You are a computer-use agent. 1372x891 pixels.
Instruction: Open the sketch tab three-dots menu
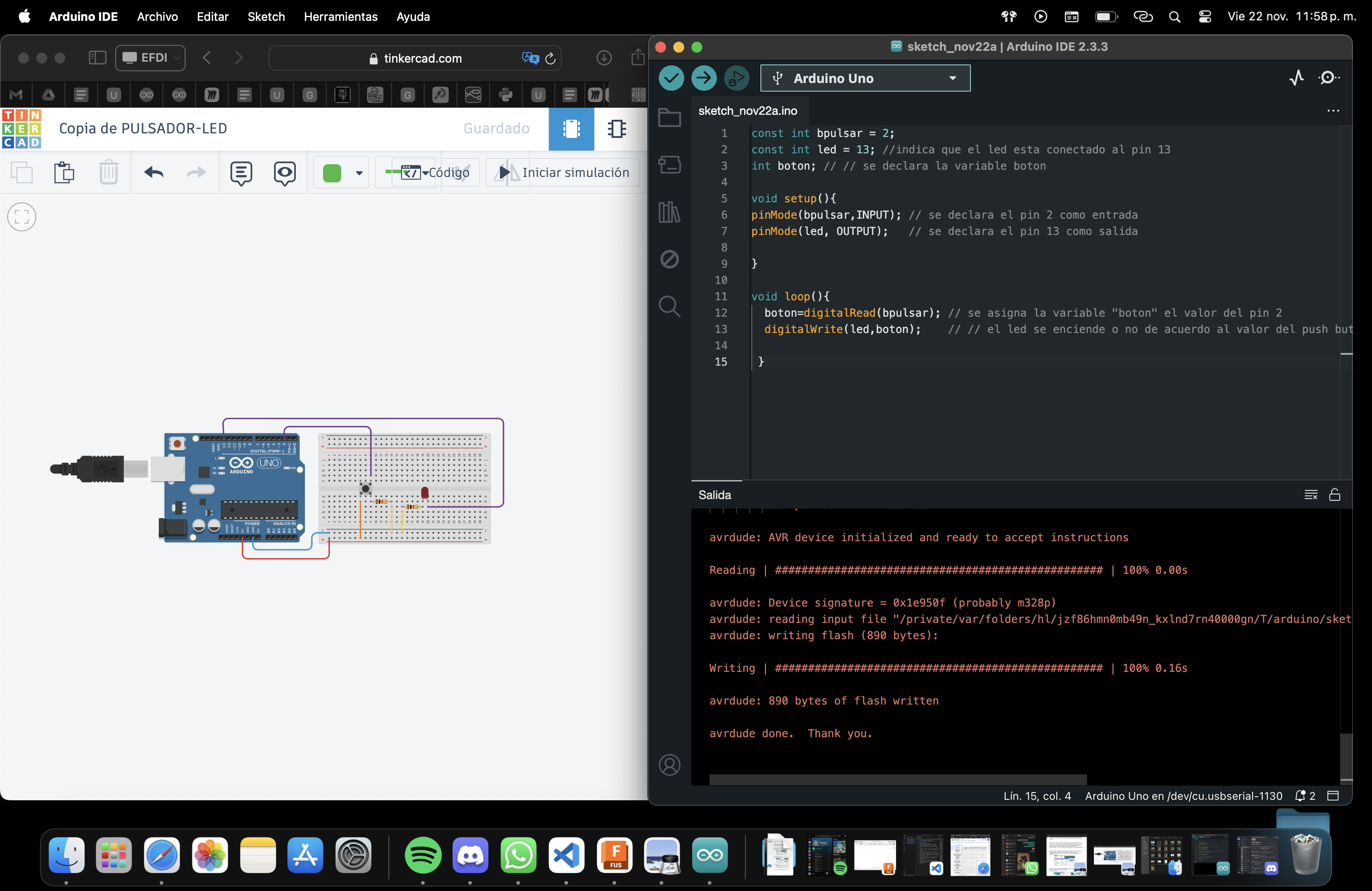pos(1333,111)
